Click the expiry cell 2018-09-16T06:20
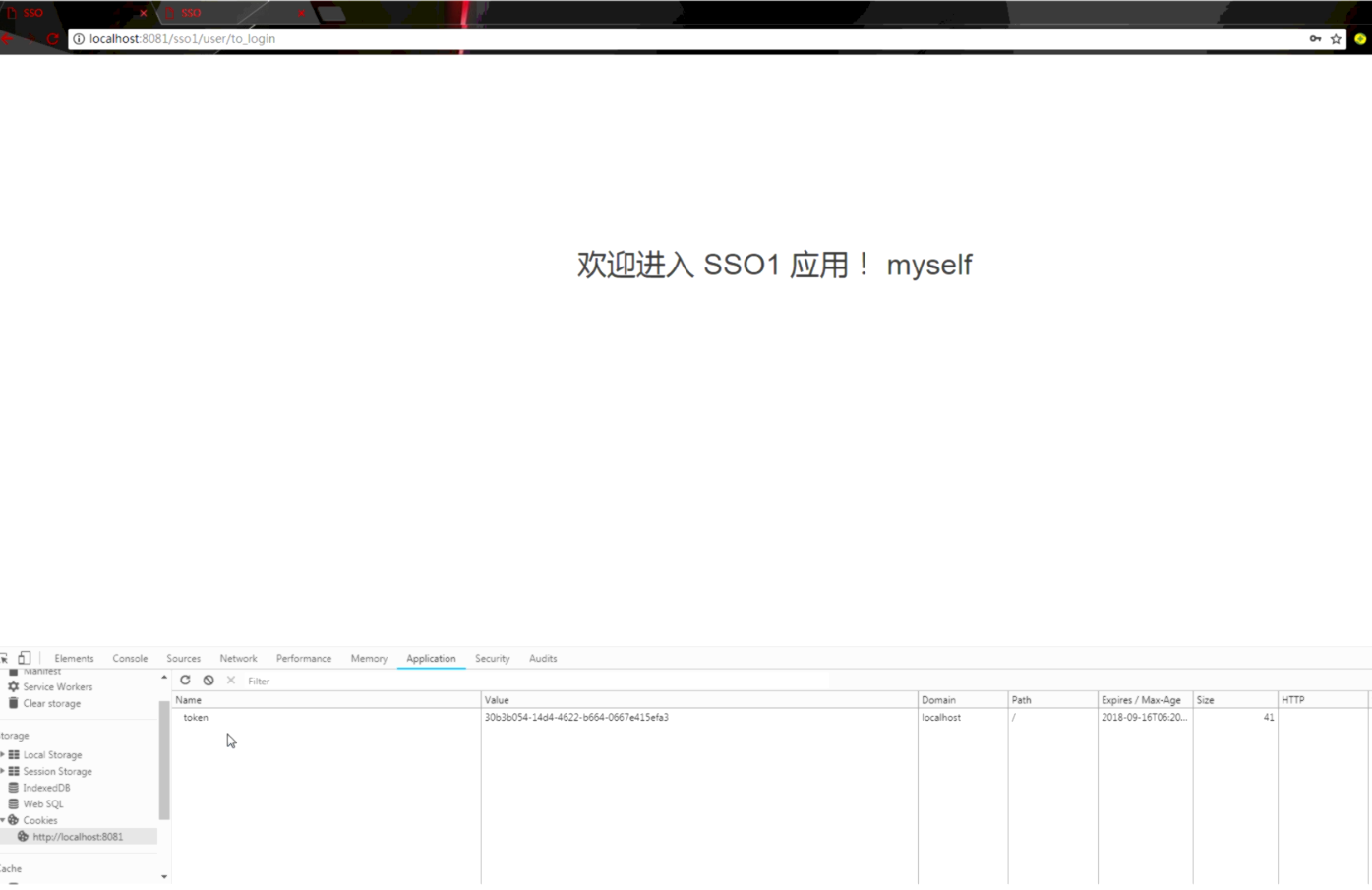 point(1144,718)
